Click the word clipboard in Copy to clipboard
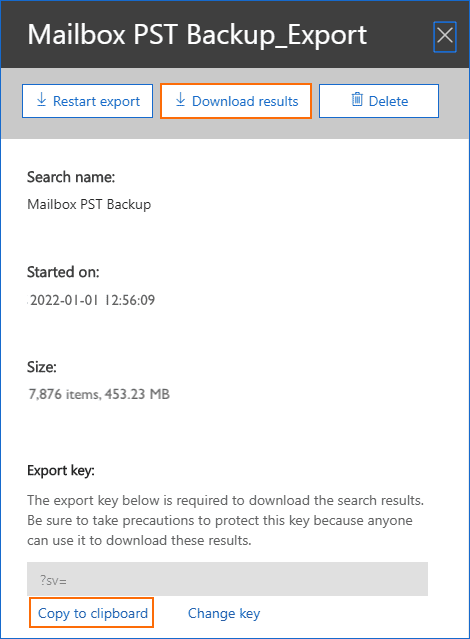470x639 pixels. click(119, 613)
